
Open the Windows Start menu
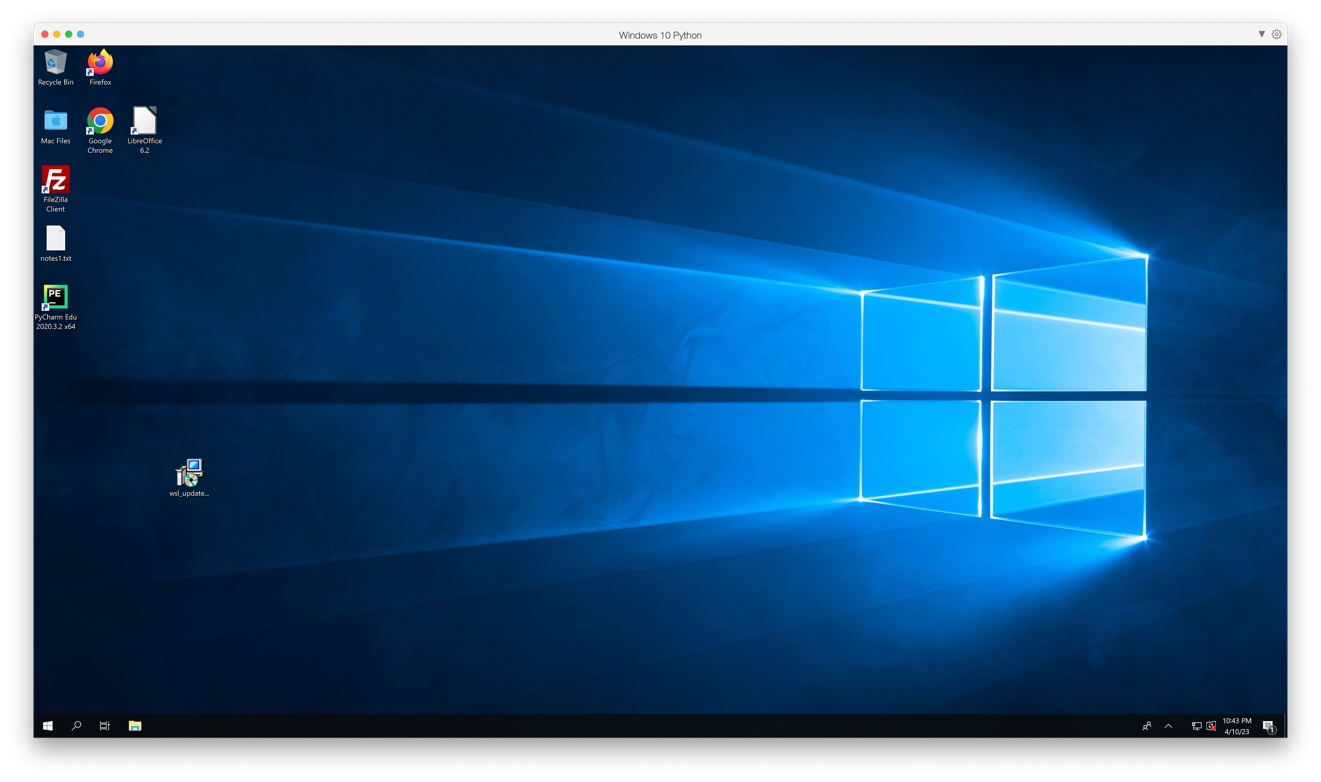pos(47,726)
